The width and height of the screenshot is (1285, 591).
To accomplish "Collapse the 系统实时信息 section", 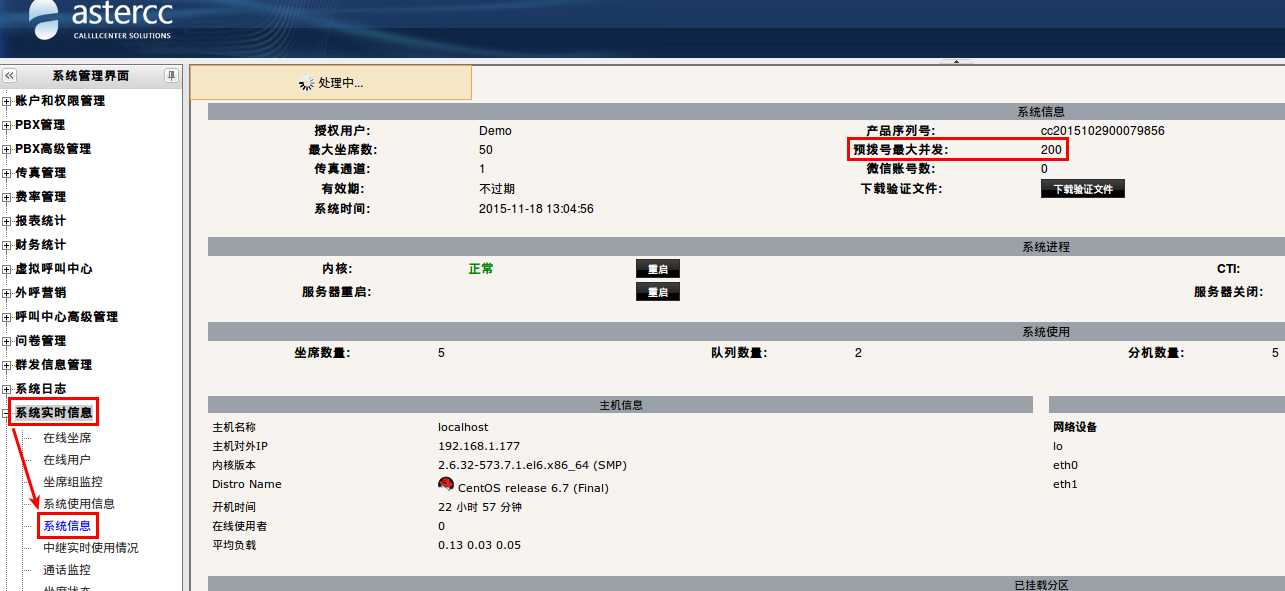I will click(7, 413).
